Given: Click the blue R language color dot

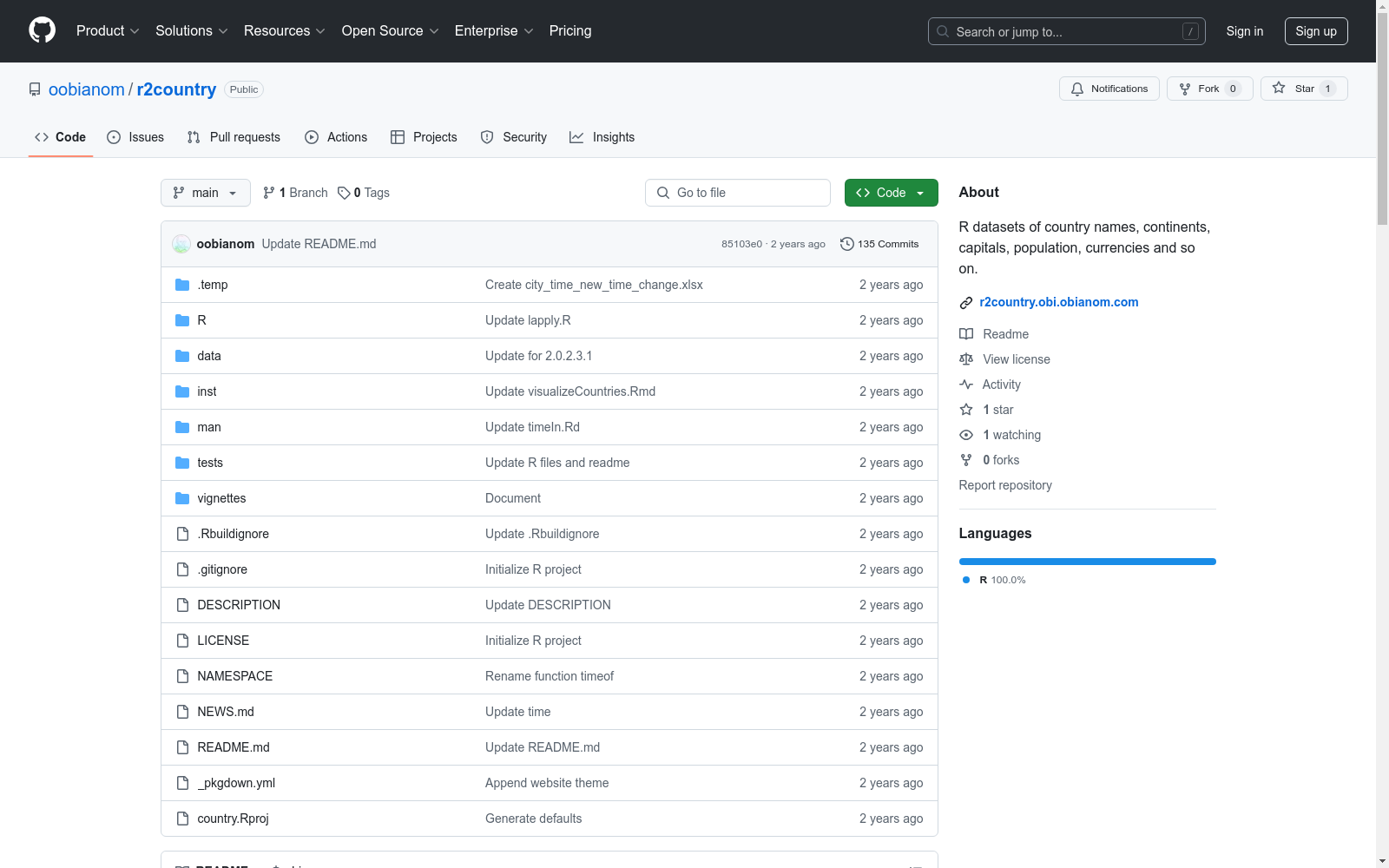Looking at the screenshot, I should (966, 580).
